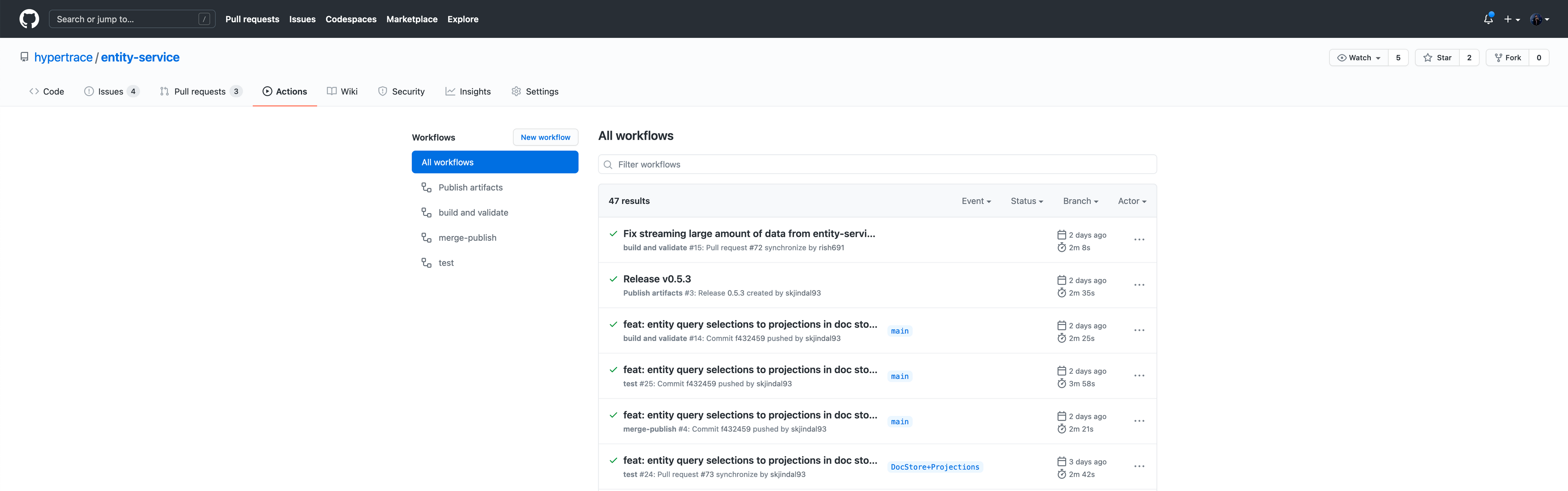The width and height of the screenshot is (1568, 491).
Task: Select the Actions tab
Action: tap(285, 91)
